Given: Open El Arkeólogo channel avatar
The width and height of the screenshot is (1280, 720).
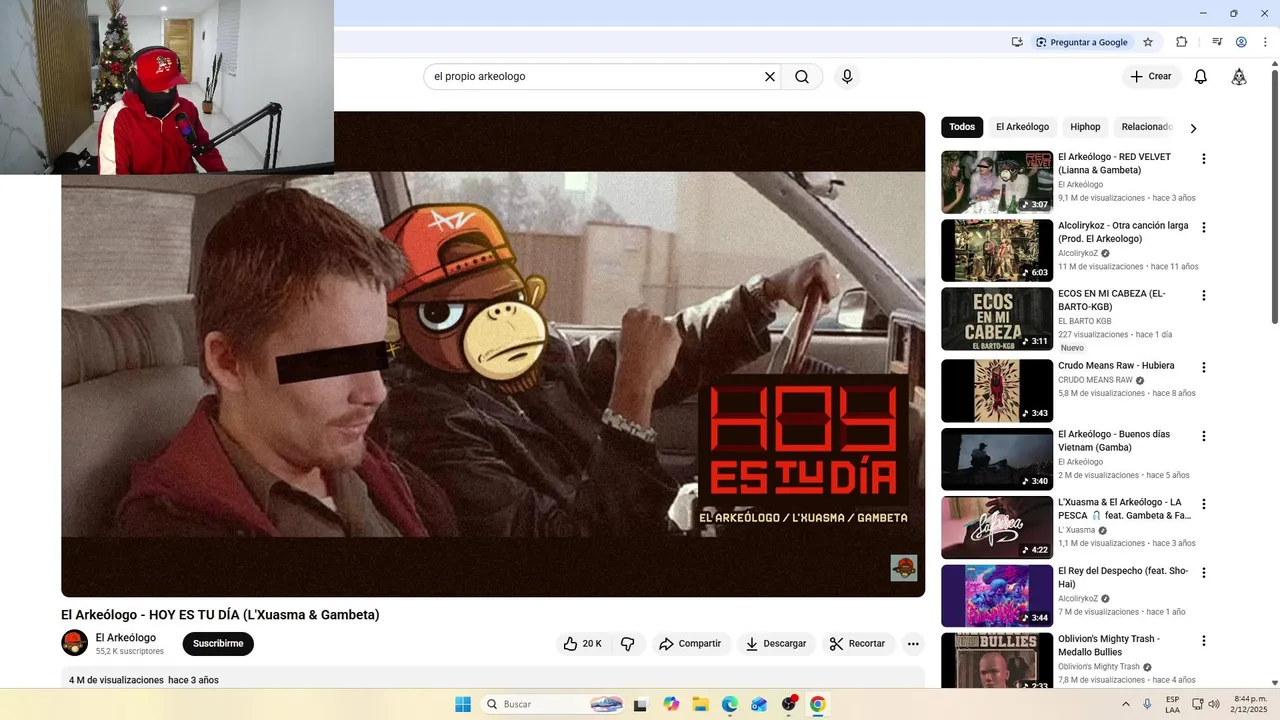Looking at the screenshot, I should tap(75, 643).
